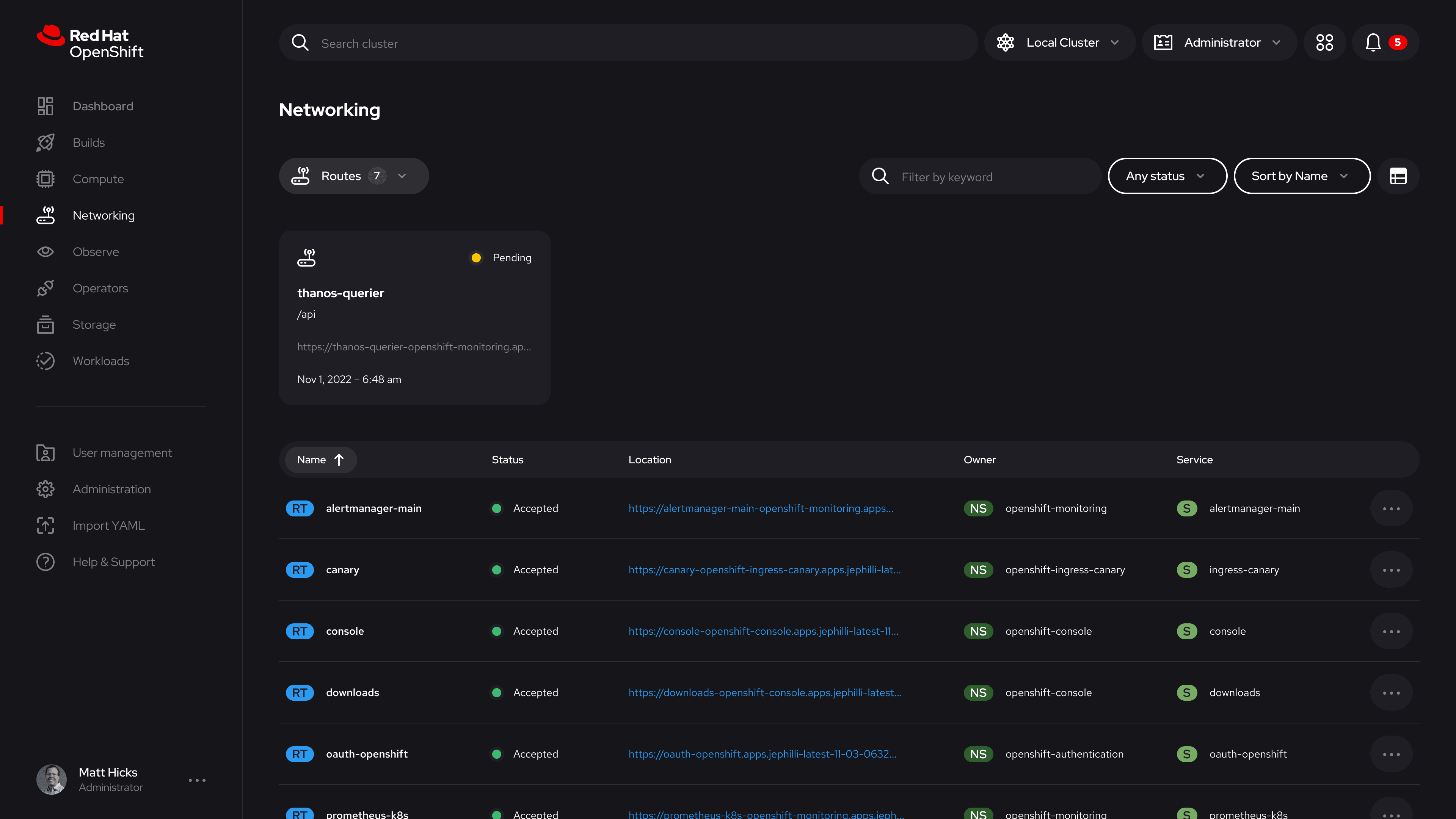Click the NS badge for openshift-ingress-canary

(x=978, y=570)
